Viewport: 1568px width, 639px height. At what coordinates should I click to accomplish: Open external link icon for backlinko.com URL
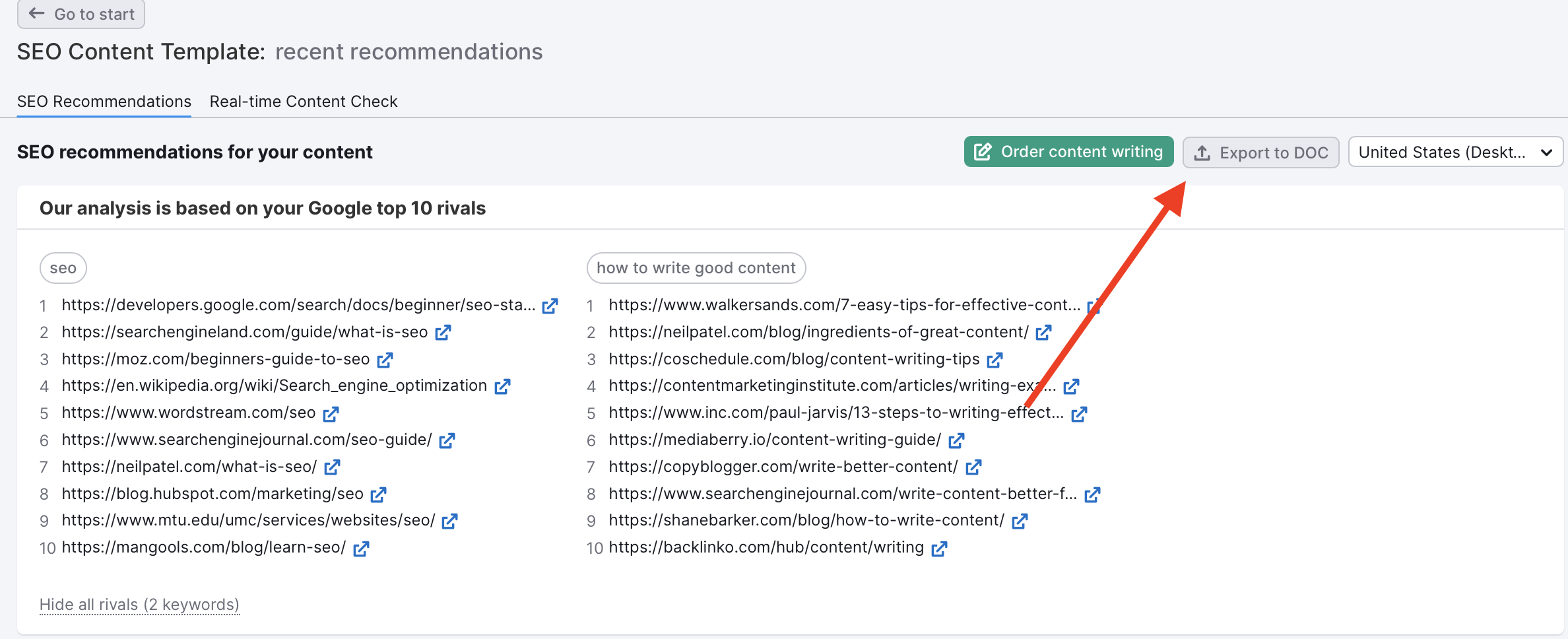(939, 549)
